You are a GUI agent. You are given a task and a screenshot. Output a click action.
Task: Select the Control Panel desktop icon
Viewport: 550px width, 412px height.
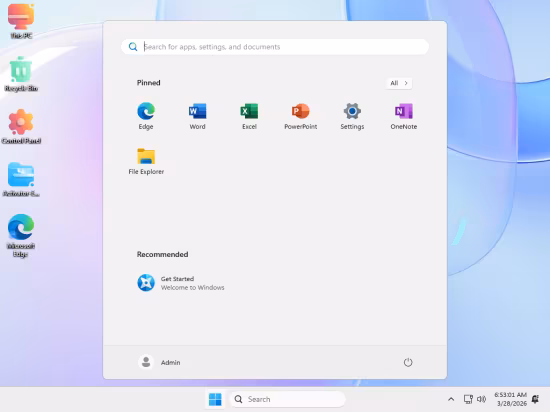coord(21,127)
